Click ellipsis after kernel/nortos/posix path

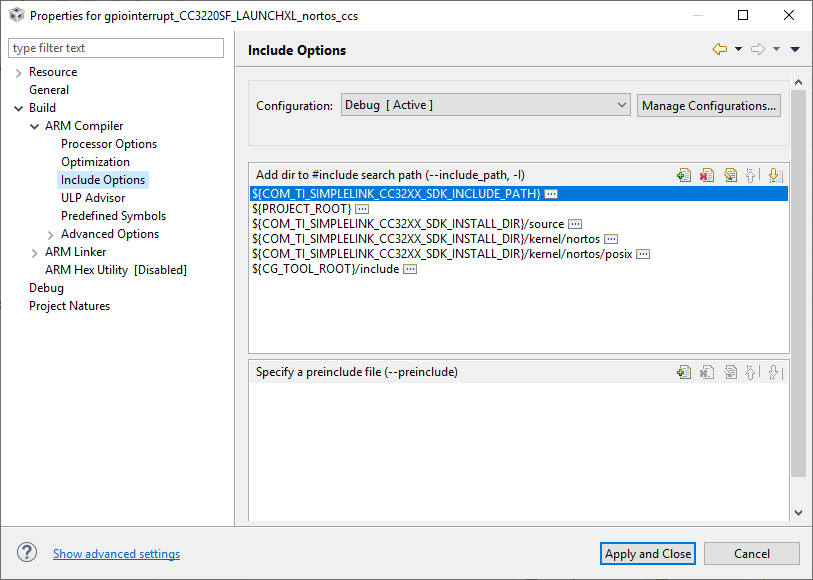(x=643, y=254)
